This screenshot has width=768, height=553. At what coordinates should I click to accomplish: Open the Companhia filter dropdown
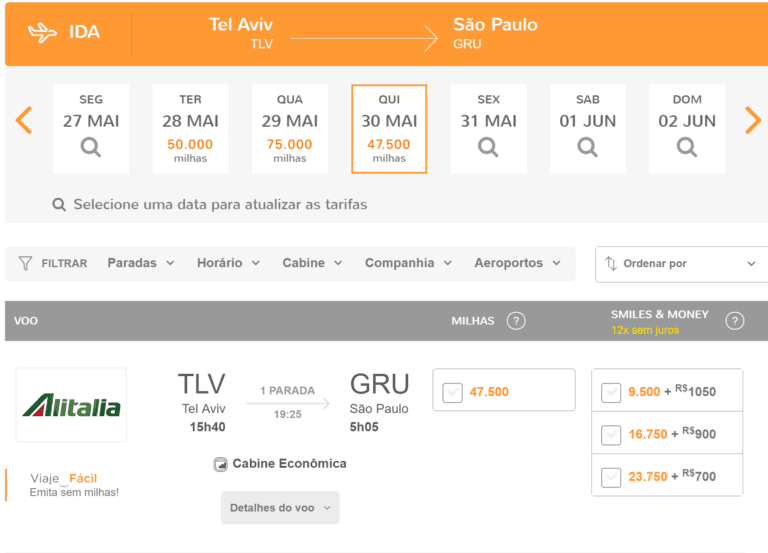[x=408, y=263]
